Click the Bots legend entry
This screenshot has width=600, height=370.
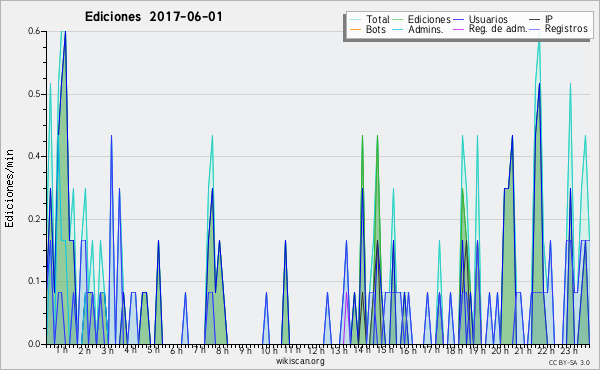coord(375,29)
